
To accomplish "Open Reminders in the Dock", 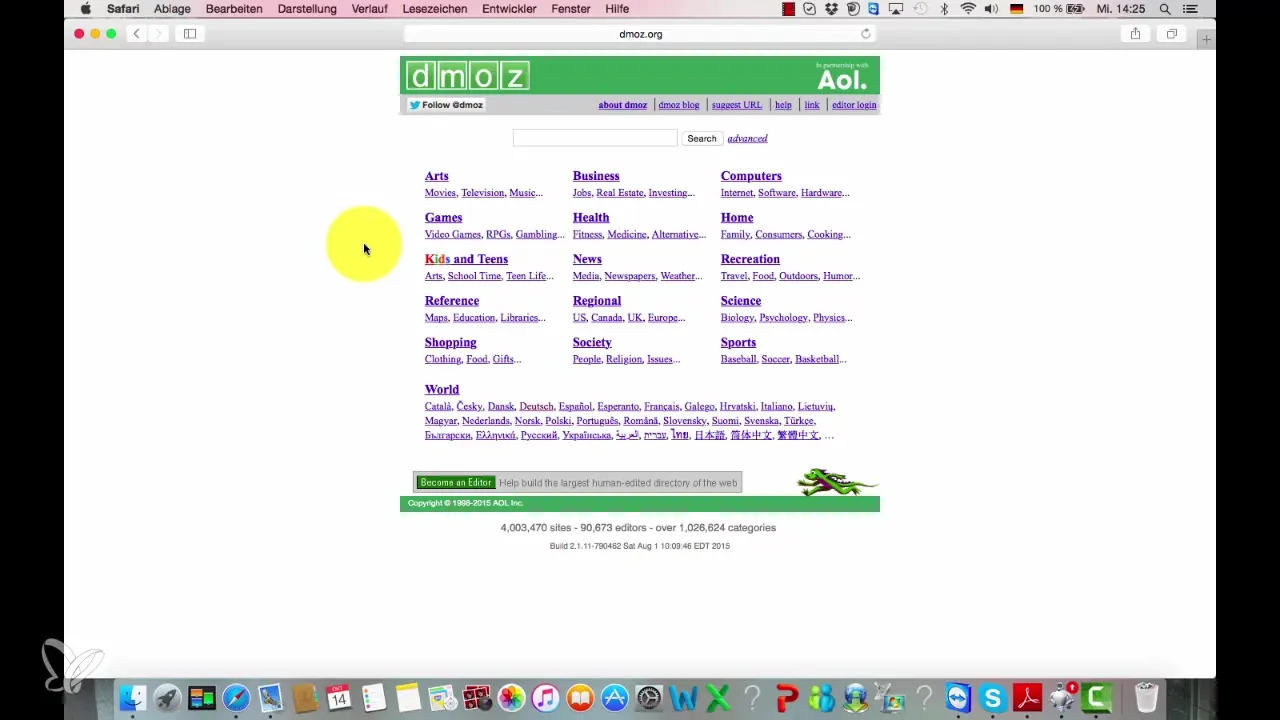I will click(374, 697).
